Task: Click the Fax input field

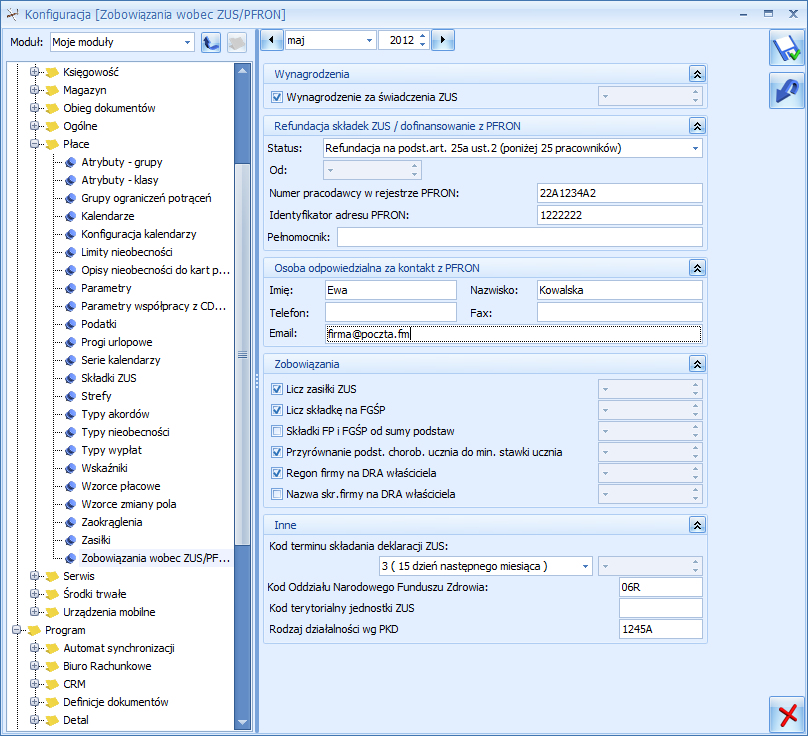Action: [619, 312]
